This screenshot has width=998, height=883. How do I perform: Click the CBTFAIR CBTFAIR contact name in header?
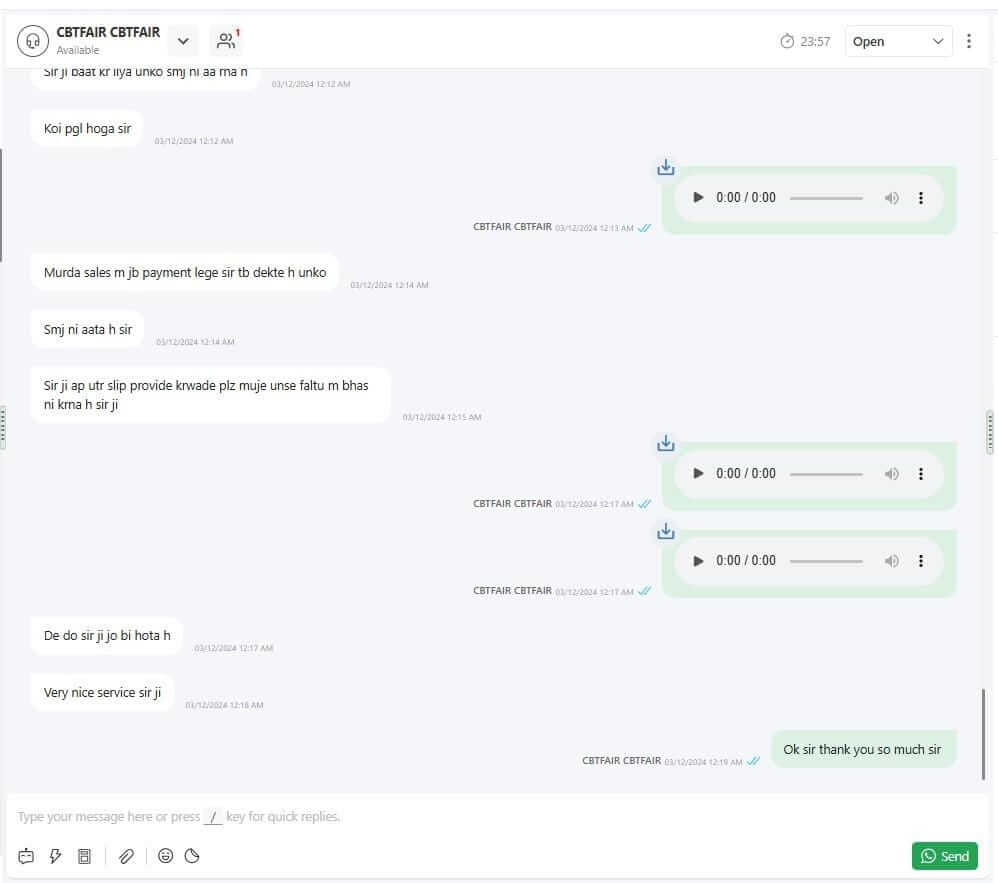coord(108,32)
